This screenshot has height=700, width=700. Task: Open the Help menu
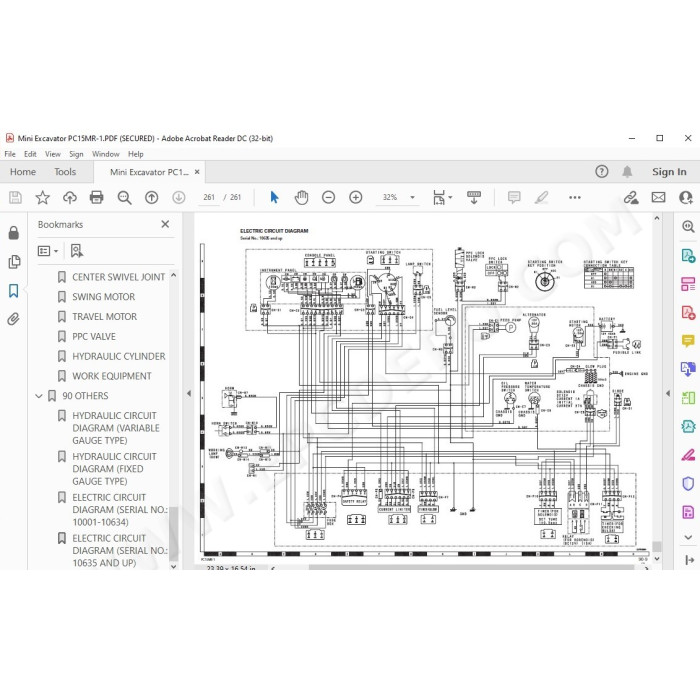136,154
